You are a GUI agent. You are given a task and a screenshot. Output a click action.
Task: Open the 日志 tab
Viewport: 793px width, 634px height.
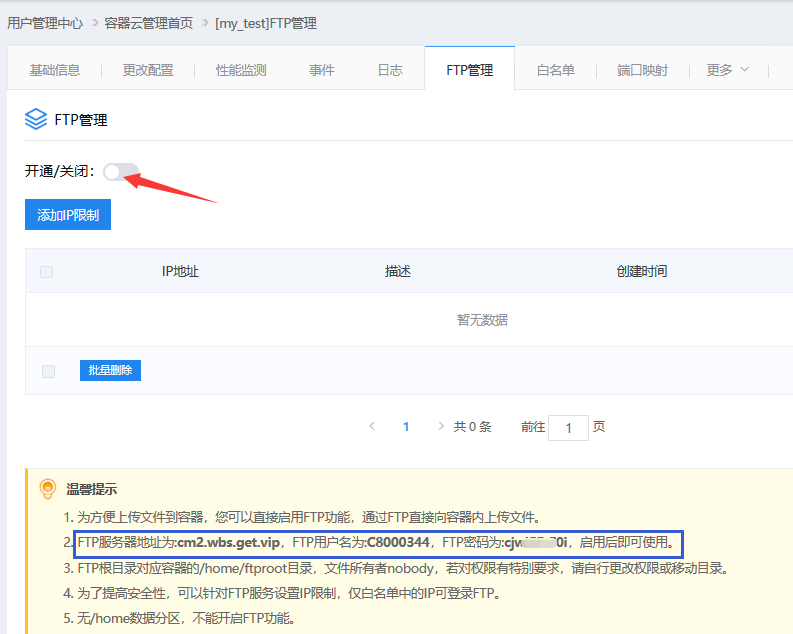tap(390, 70)
